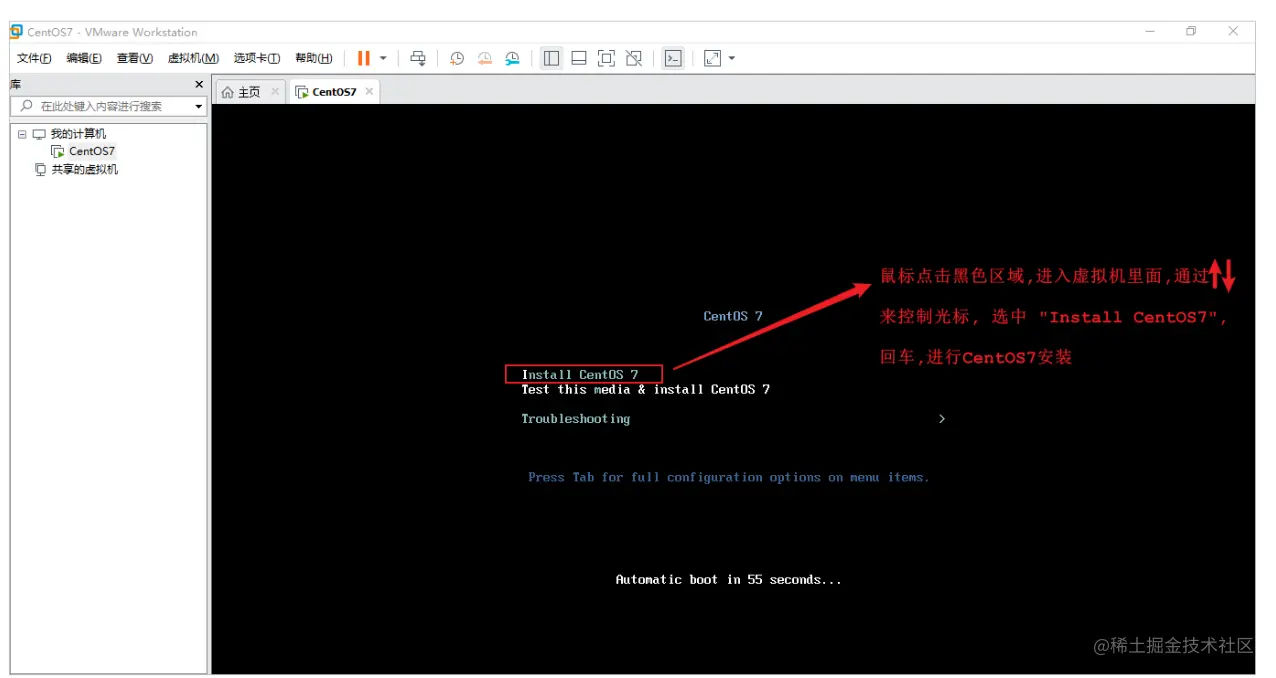The width and height of the screenshot is (1276, 678).
Task: Take a snapshot of the virtual machine
Action: [457, 58]
